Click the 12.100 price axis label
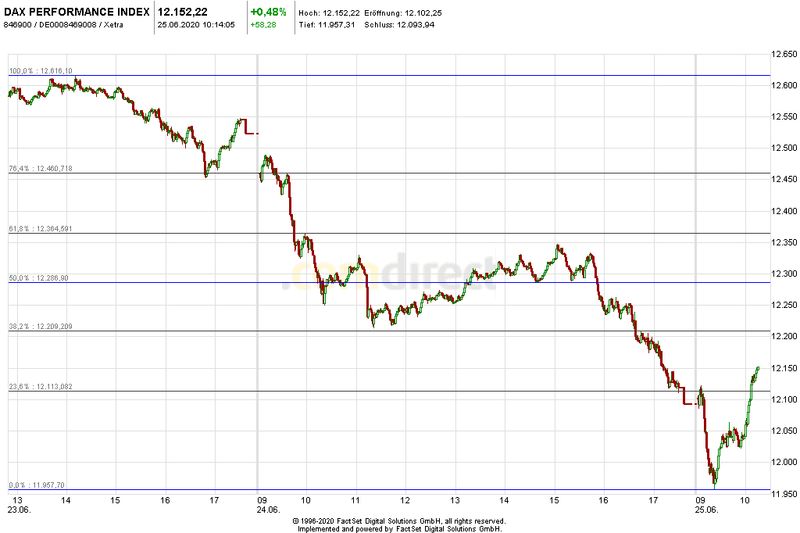The image size is (800, 533). pyautogui.click(x=784, y=399)
